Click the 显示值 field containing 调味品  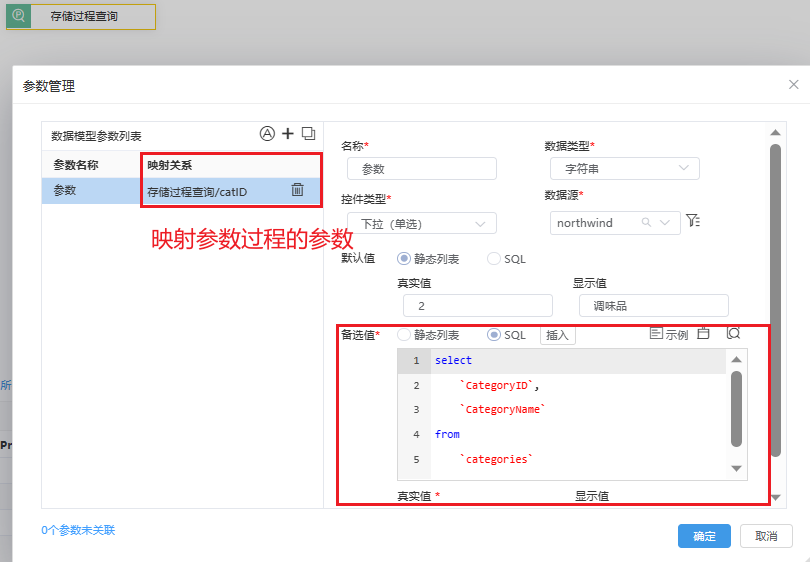(653, 305)
